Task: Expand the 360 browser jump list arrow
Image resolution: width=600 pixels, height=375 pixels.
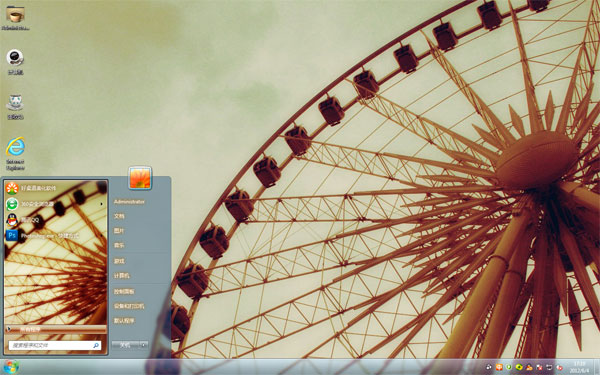Action: 101,204
